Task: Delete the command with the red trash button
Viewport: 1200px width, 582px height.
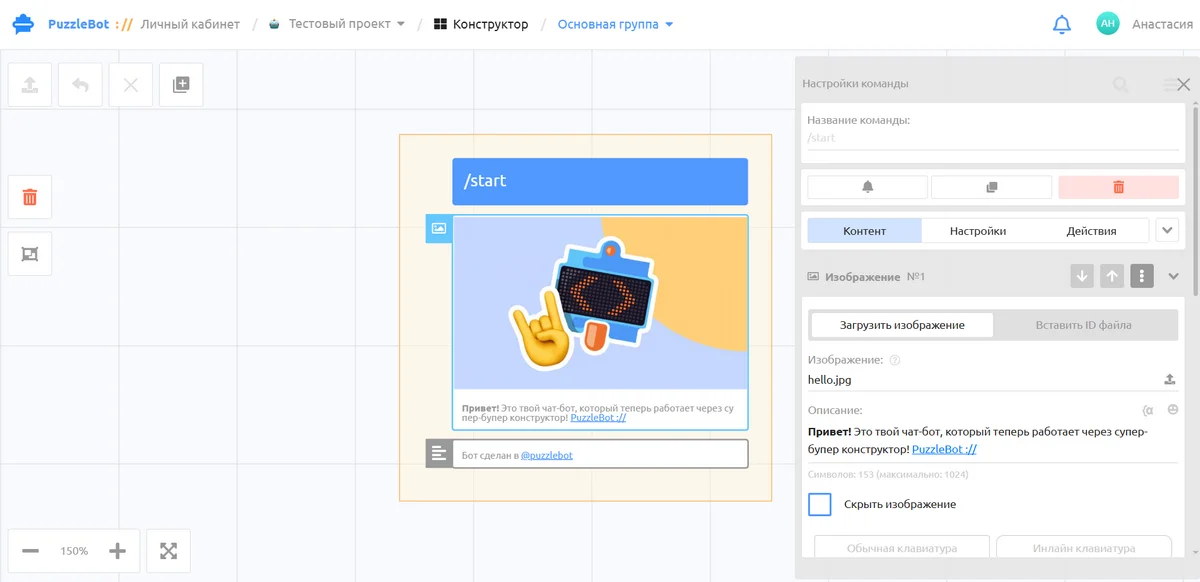Action: [x=1118, y=187]
